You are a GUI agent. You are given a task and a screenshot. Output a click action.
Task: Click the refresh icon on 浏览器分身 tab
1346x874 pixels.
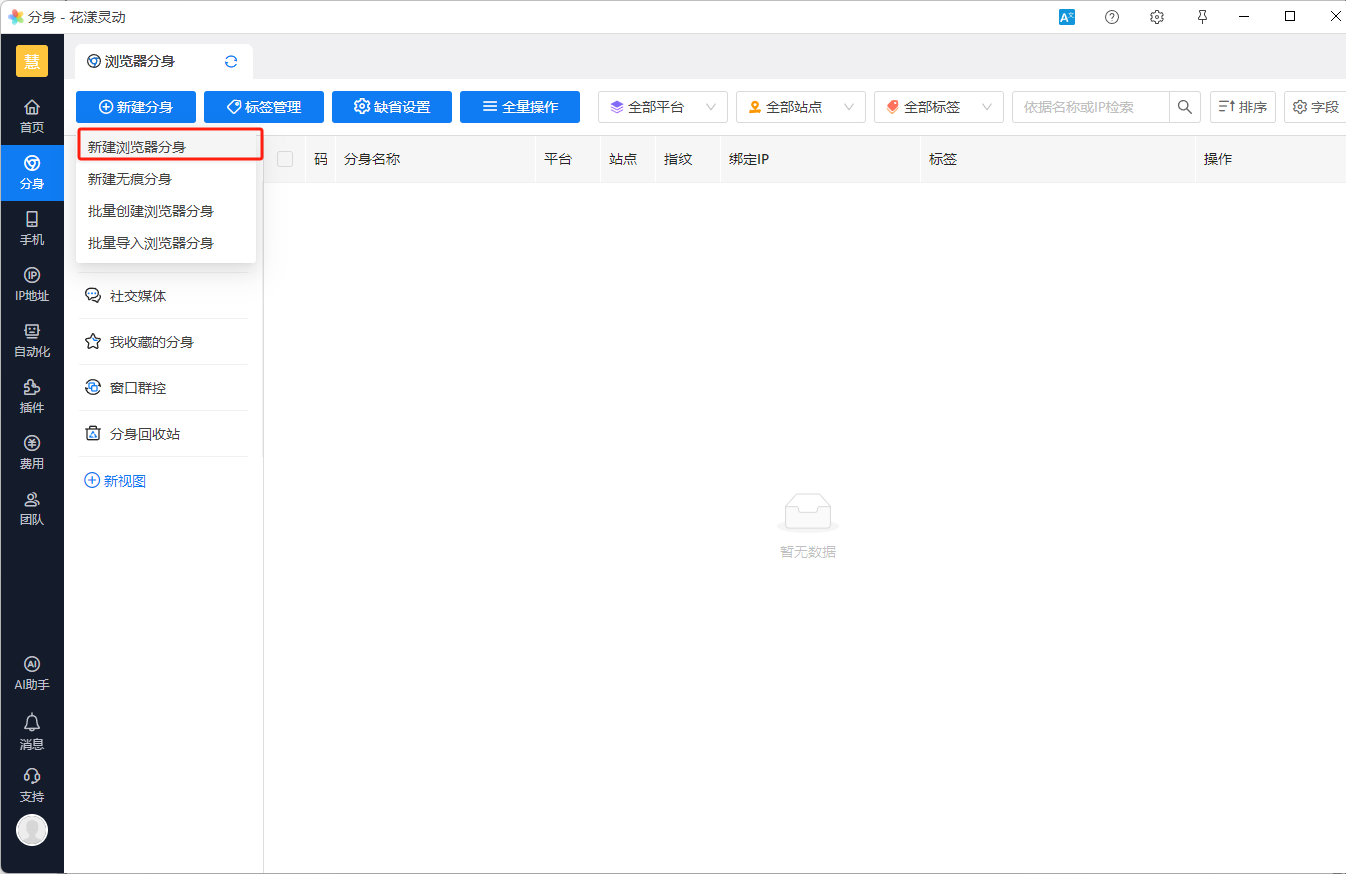[x=231, y=62]
